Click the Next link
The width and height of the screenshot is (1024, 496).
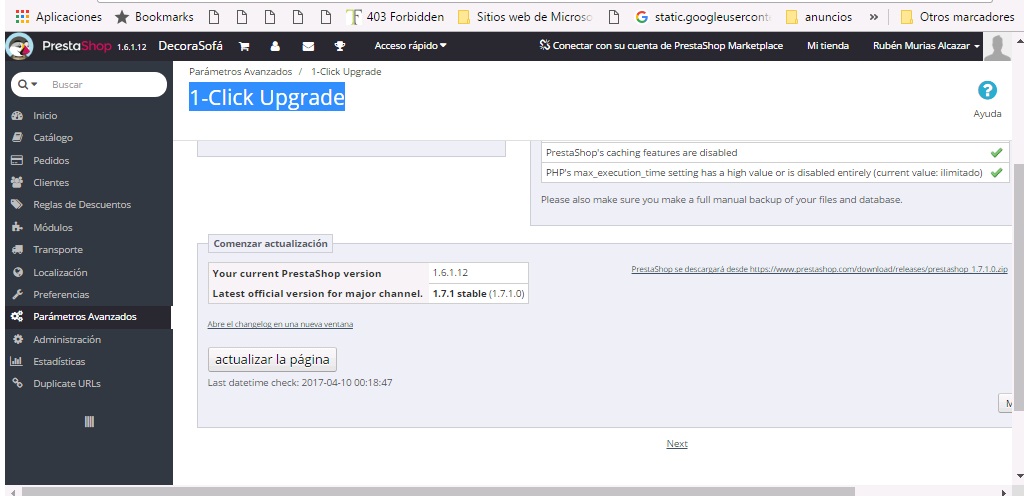click(x=677, y=444)
